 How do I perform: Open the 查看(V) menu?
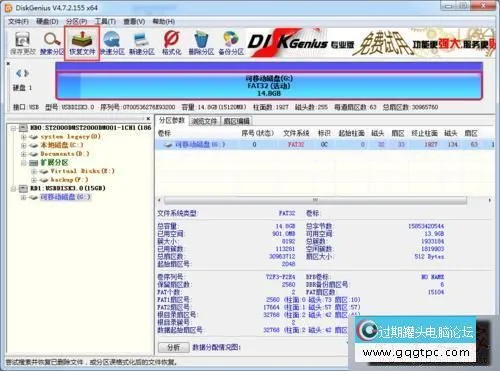[134, 22]
